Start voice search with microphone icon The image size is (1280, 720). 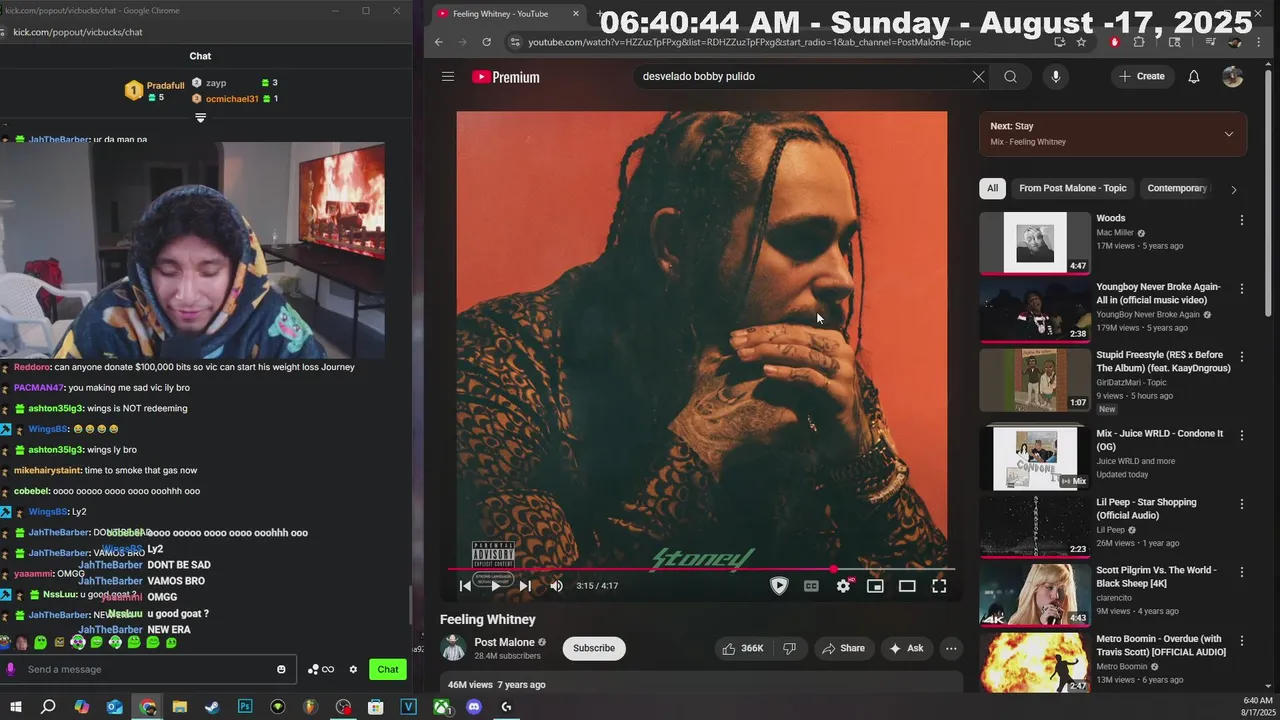(x=1055, y=77)
